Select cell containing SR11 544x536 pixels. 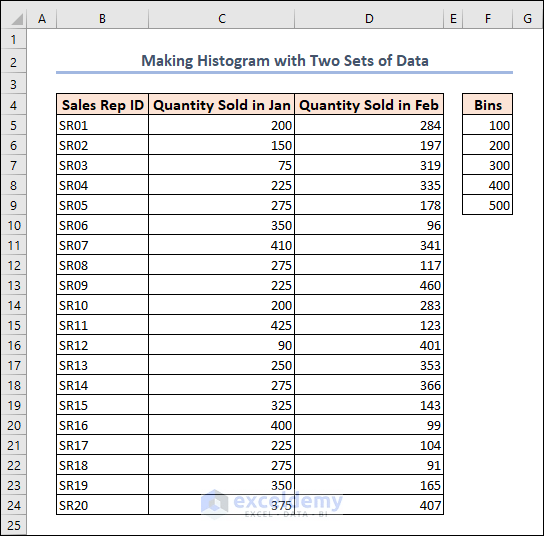coord(102,325)
